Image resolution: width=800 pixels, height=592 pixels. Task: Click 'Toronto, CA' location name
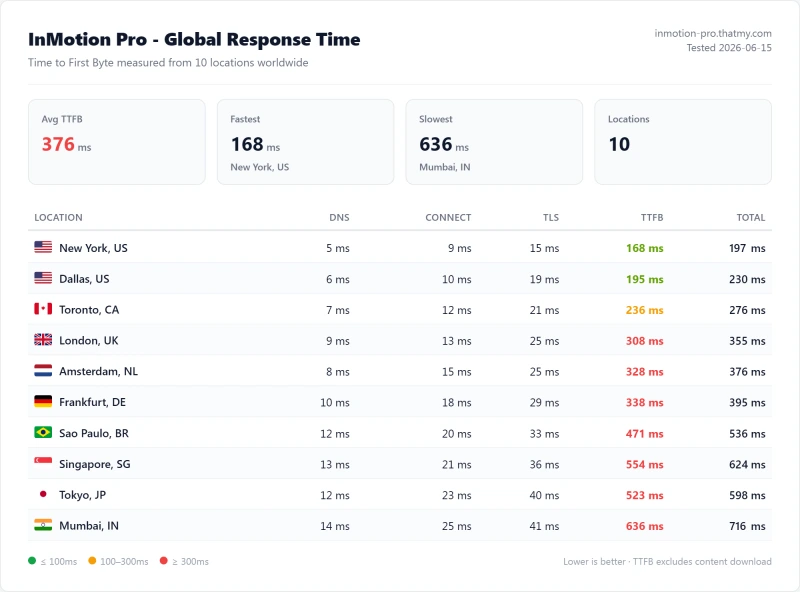(89, 310)
